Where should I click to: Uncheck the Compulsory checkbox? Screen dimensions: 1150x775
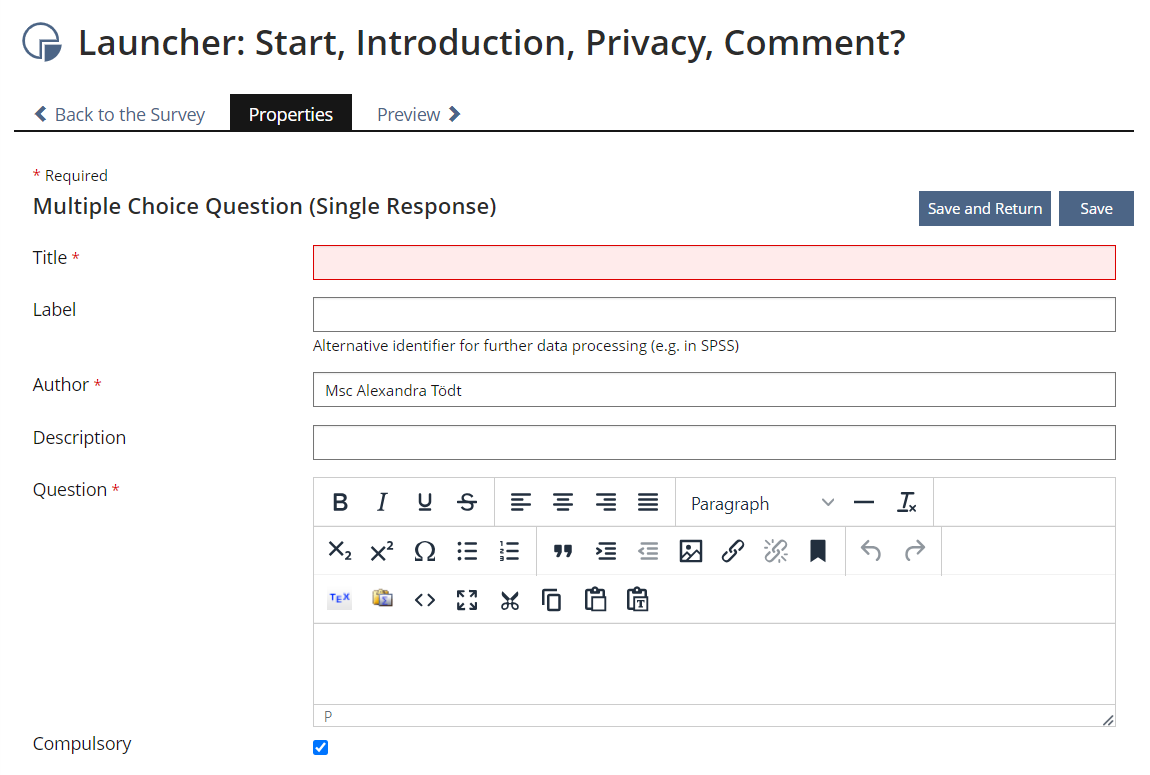click(320, 747)
